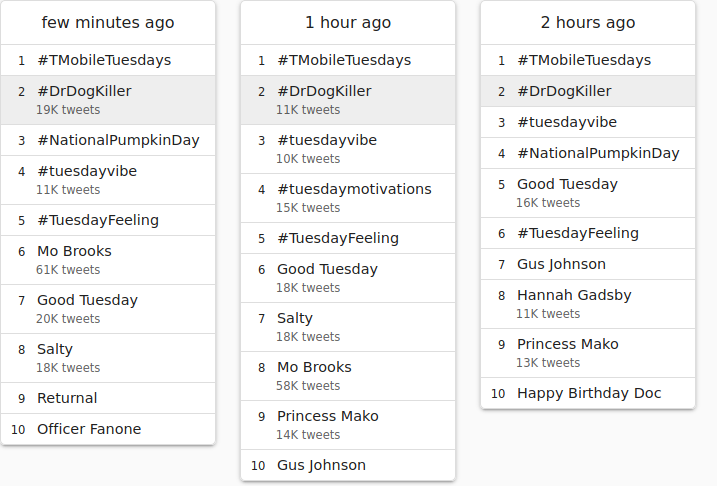Select Gus Johnson ranked seventh

tap(588, 264)
